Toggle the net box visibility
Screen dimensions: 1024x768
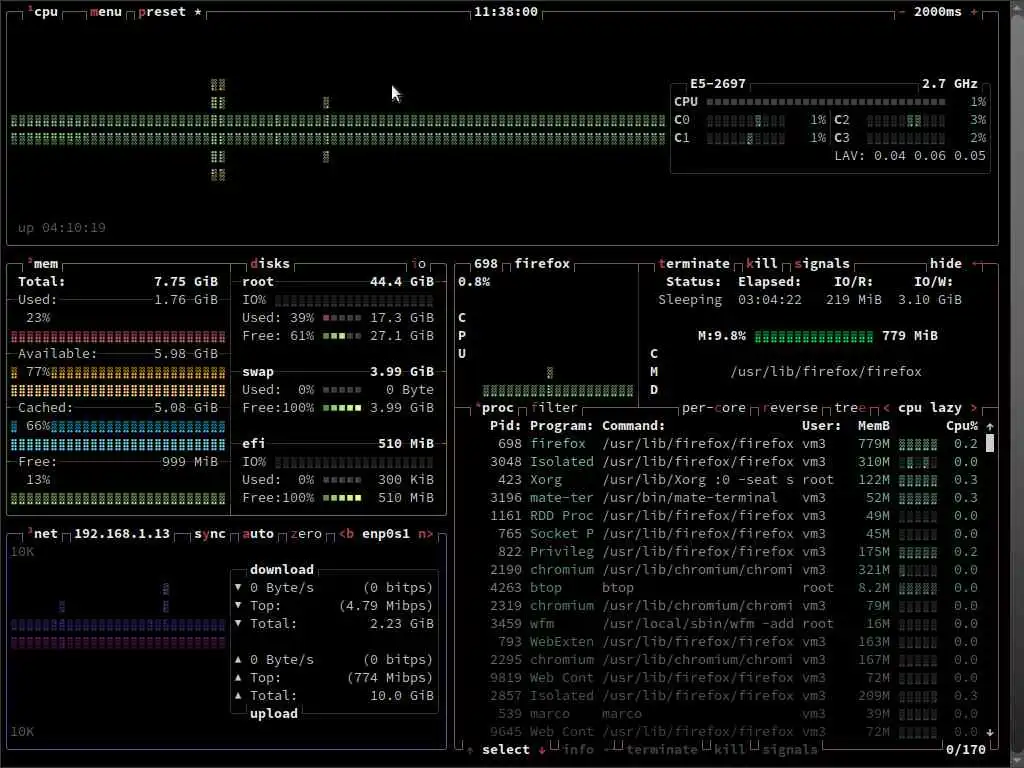click(43, 534)
